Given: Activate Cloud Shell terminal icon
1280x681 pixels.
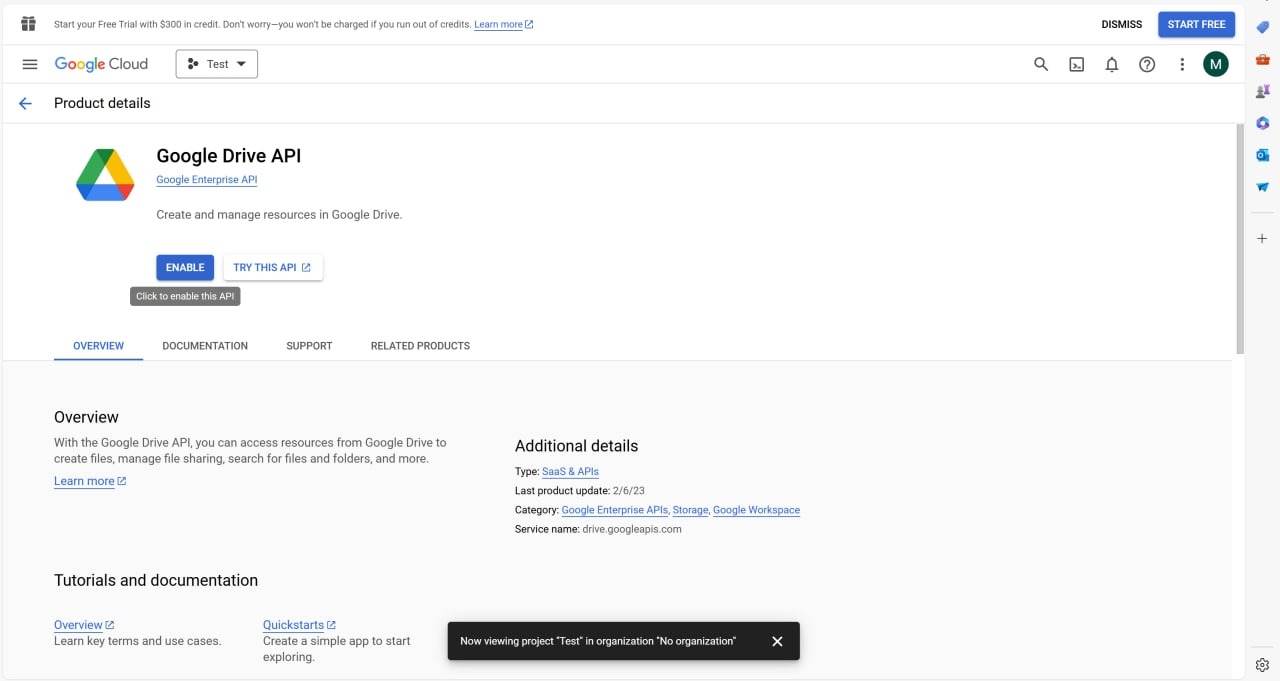Looking at the screenshot, I should point(1077,64).
